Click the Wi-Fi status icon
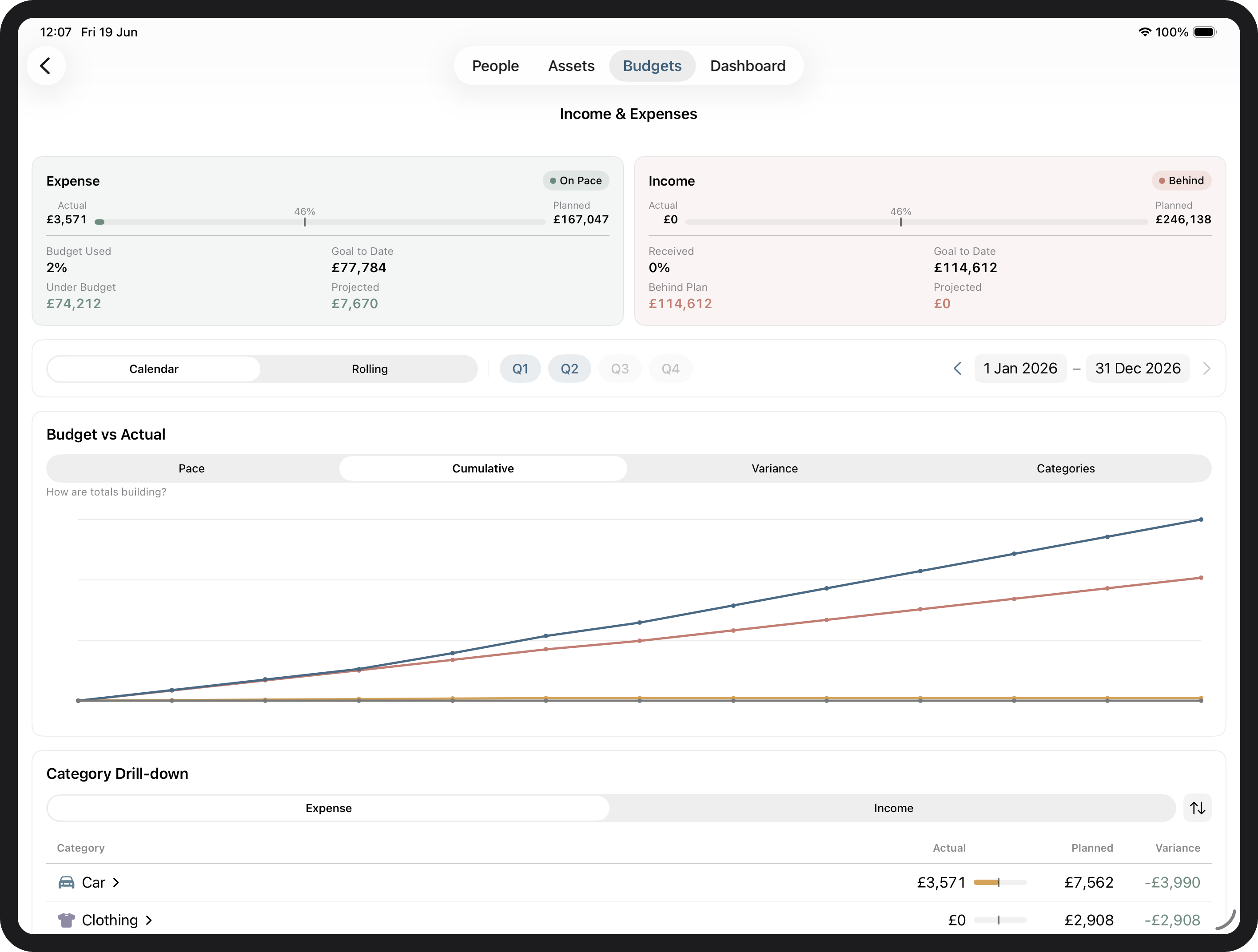Screen dimensions: 1258x952 (1145, 32)
